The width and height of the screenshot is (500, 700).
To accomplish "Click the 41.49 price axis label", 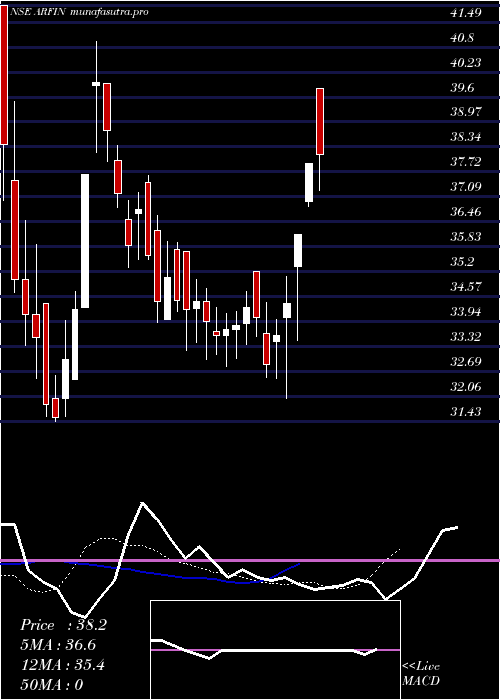I will [466, 13].
